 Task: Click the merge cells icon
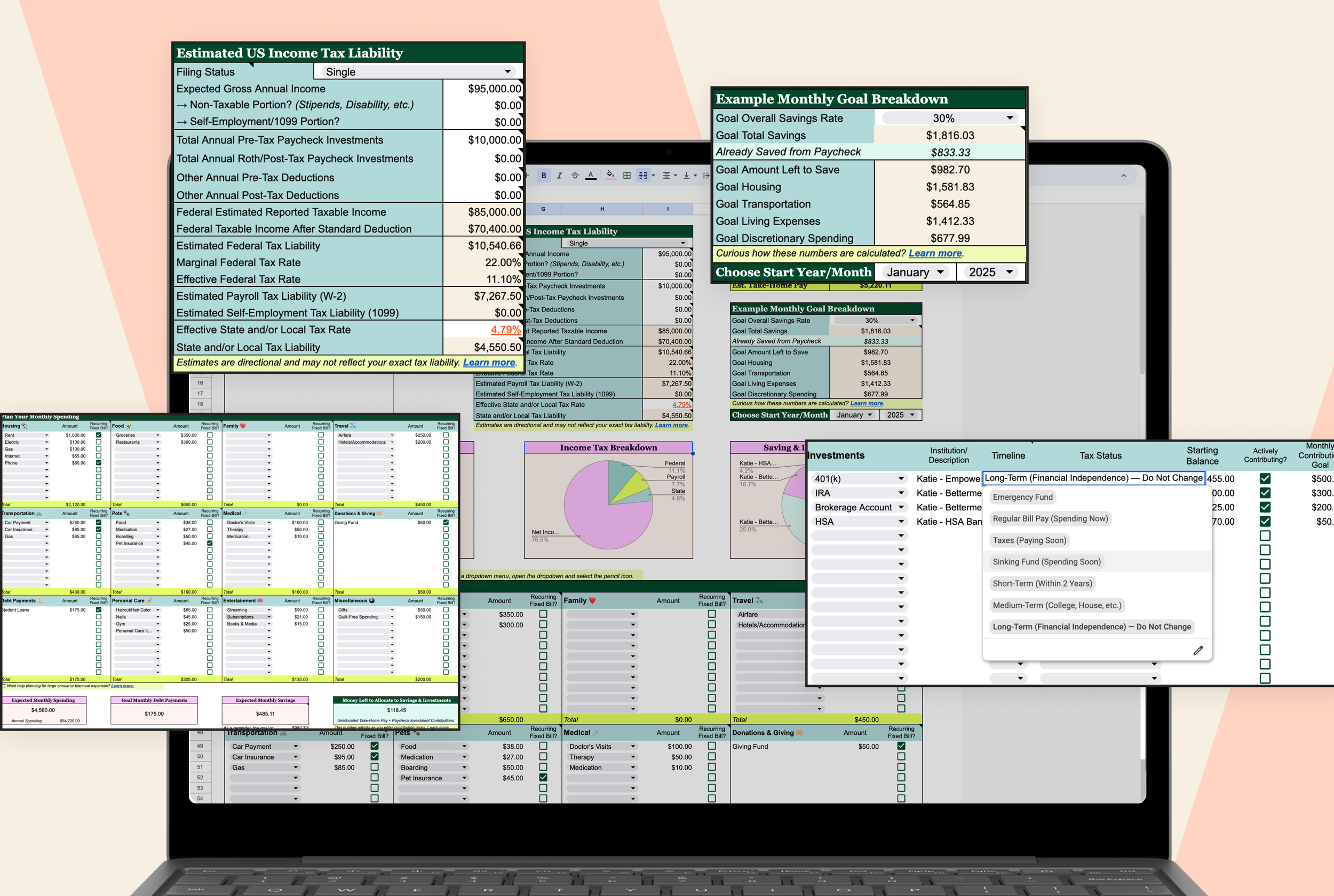(643, 175)
